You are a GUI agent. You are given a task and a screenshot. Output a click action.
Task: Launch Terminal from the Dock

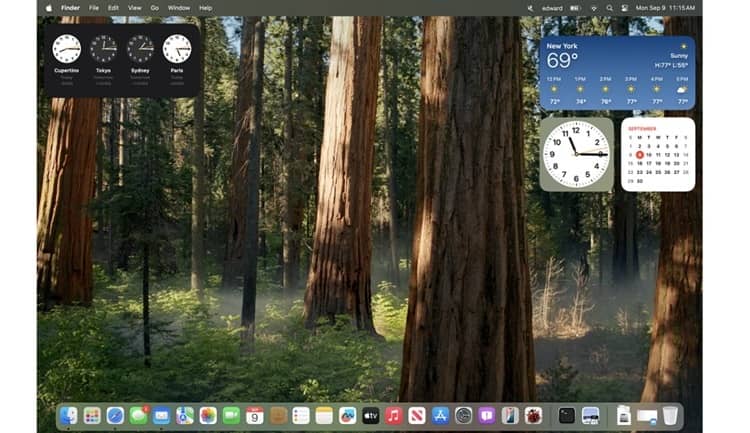(x=566, y=416)
